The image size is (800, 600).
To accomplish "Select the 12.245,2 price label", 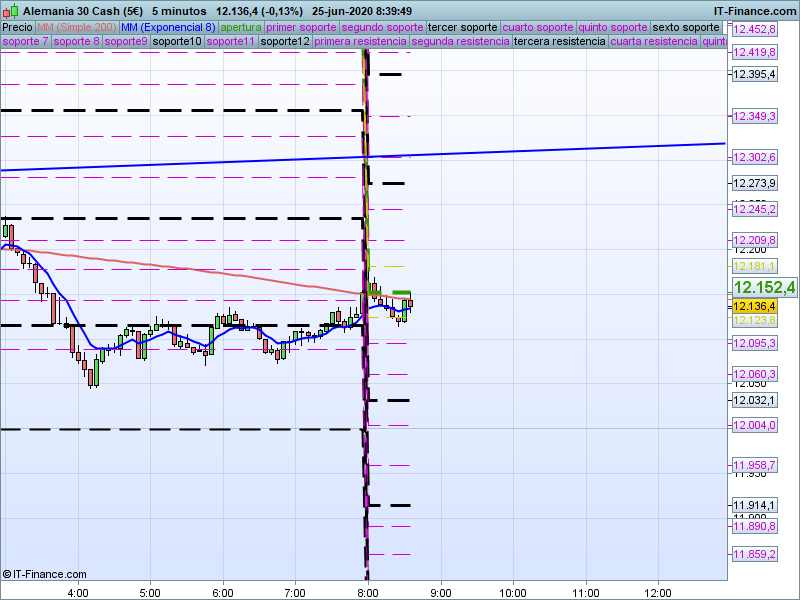I will [754, 209].
